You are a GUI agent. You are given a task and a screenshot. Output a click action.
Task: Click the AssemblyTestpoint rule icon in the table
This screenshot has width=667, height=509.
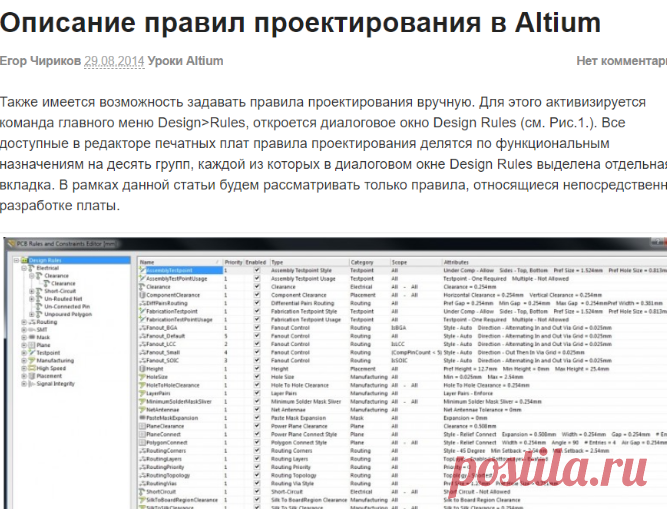(143, 270)
